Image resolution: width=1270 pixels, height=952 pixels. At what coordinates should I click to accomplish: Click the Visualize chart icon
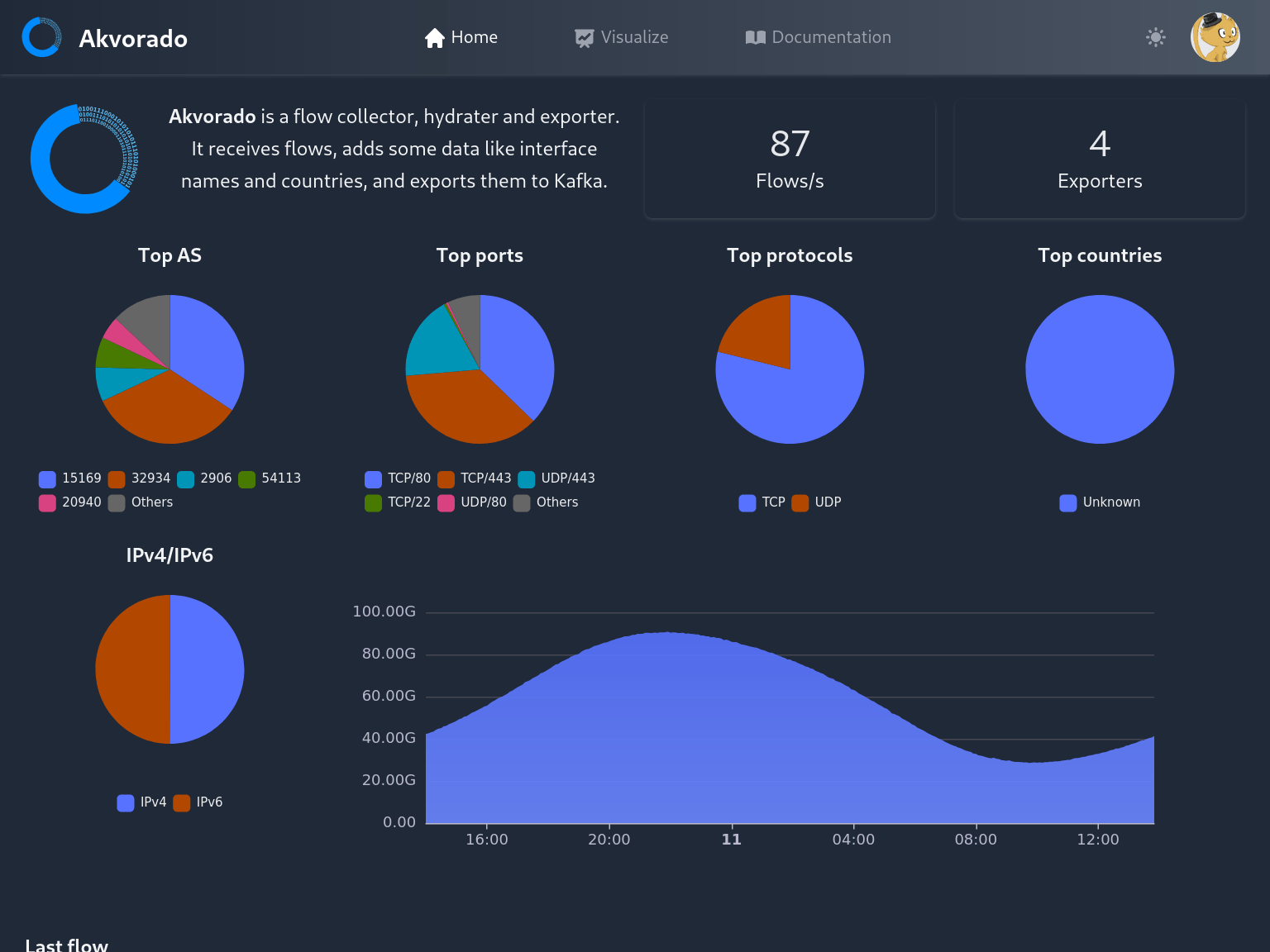[584, 38]
